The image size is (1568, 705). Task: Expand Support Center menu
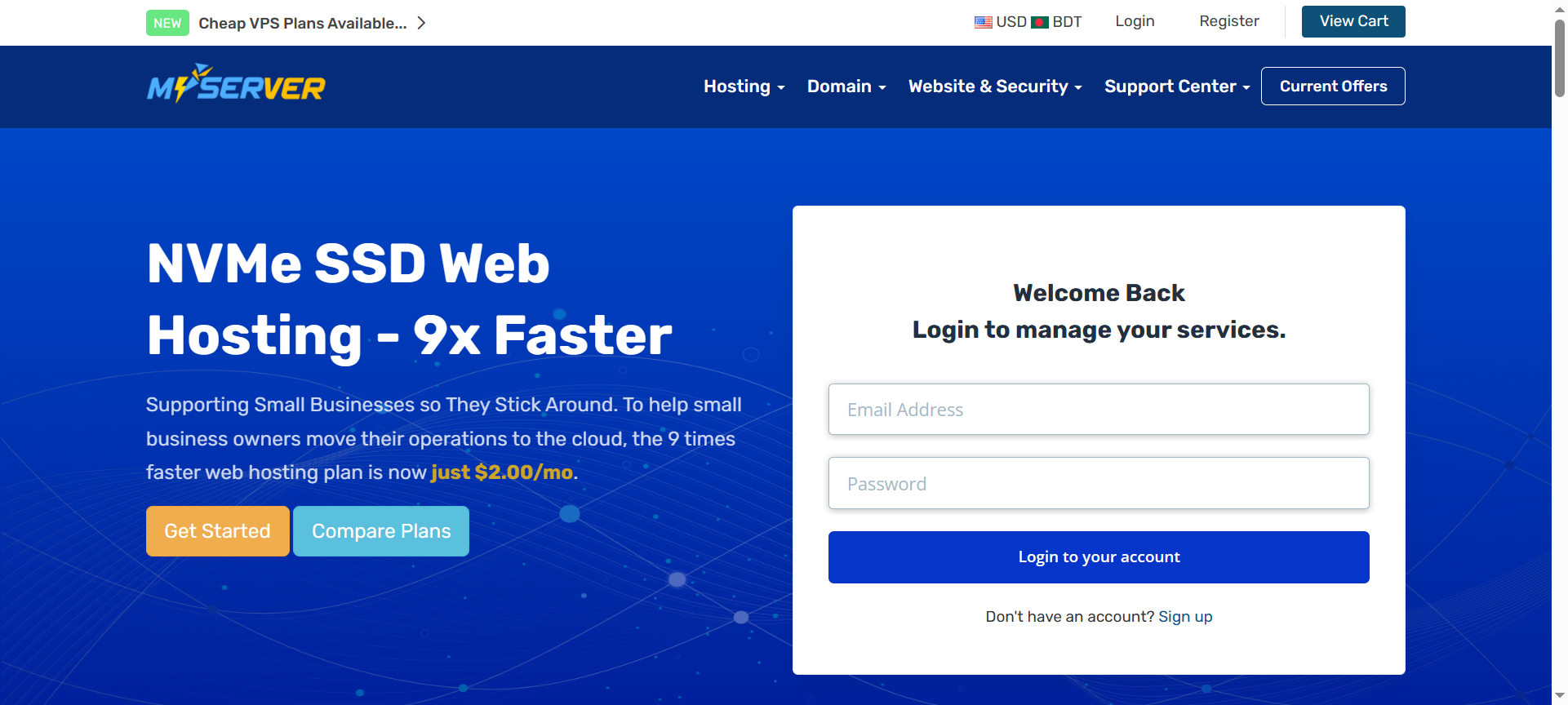1177,86
